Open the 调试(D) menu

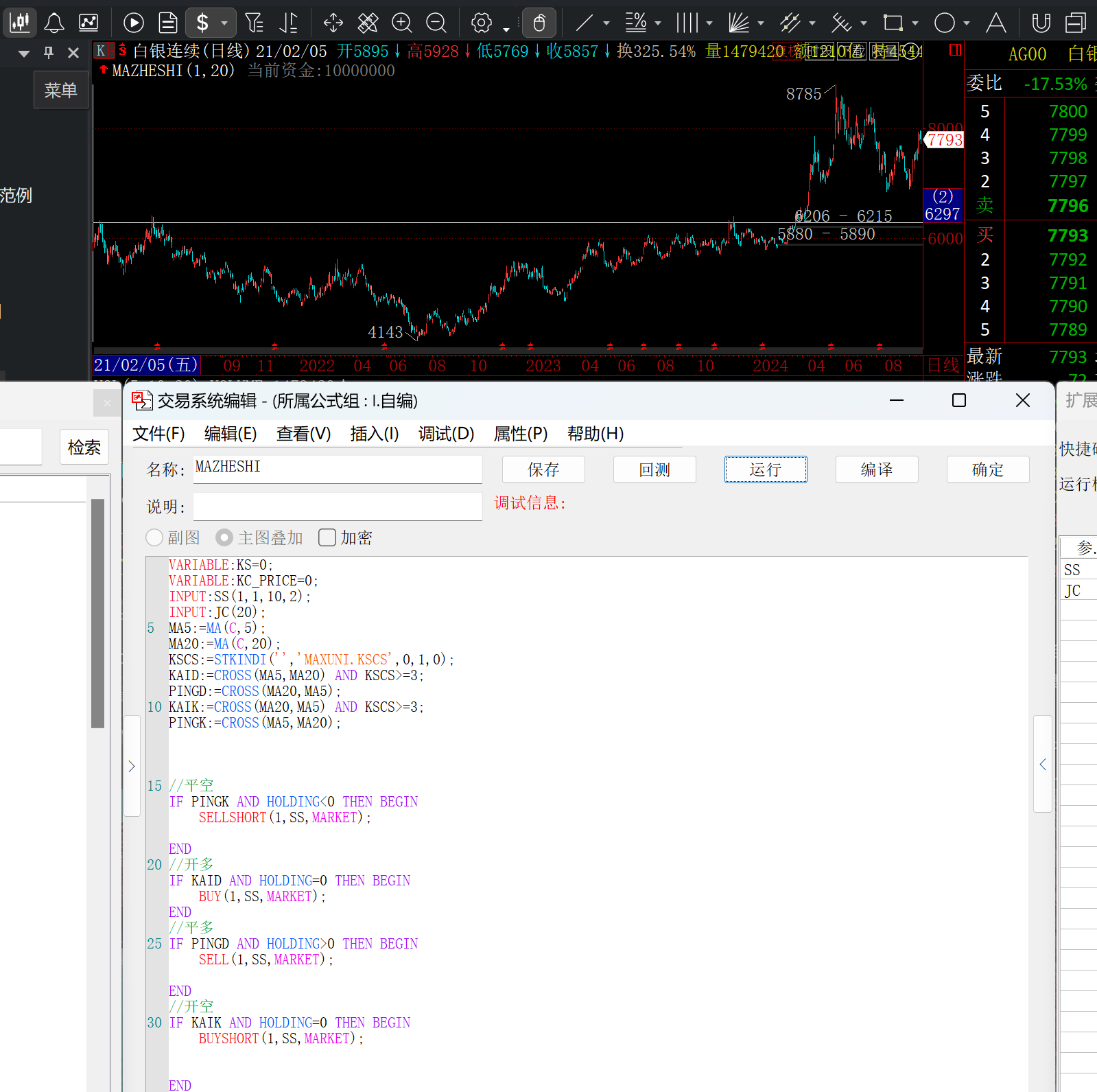[x=447, y=434]
